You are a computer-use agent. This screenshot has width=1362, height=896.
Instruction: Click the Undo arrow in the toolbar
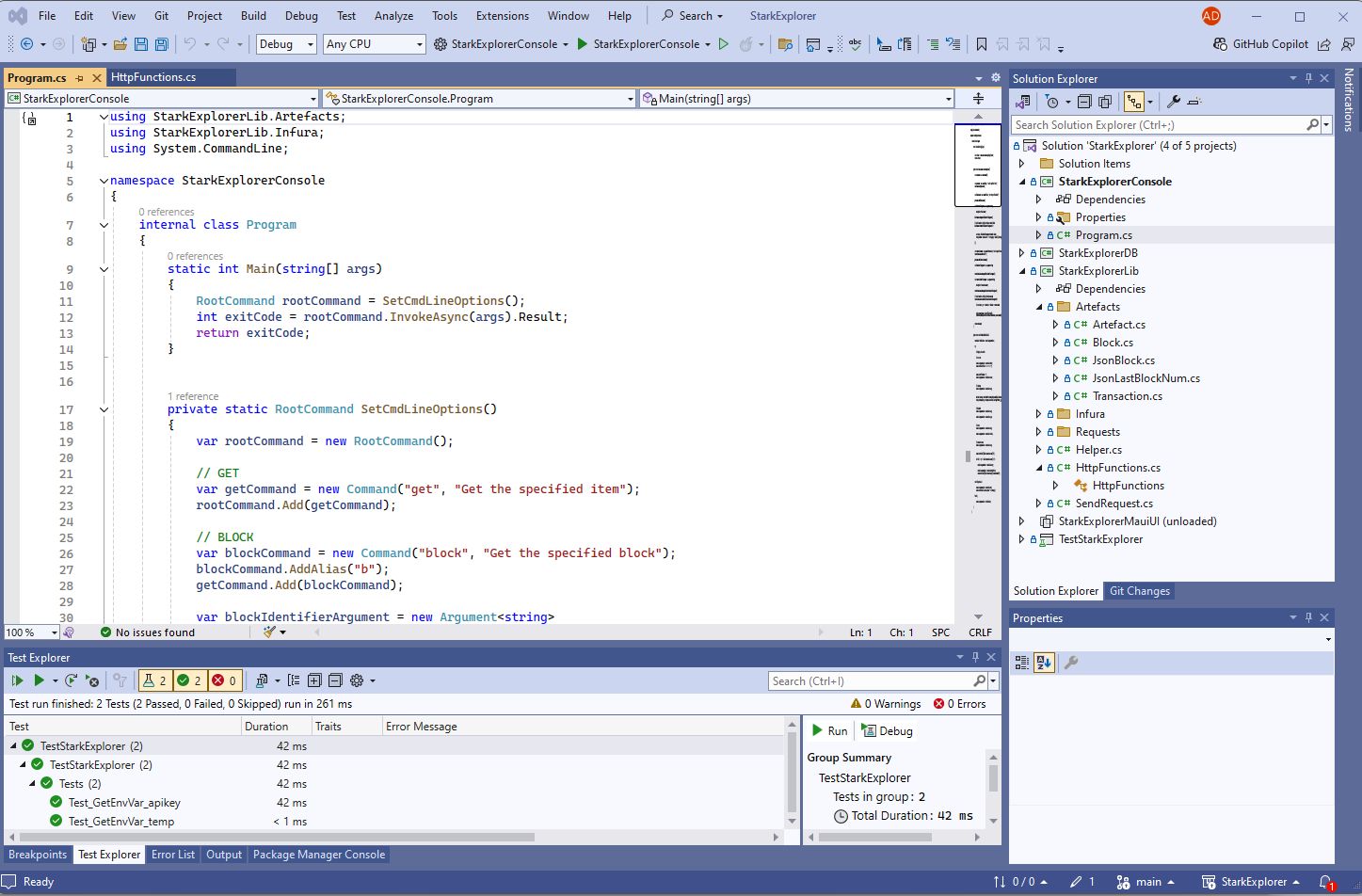[189, 44]
